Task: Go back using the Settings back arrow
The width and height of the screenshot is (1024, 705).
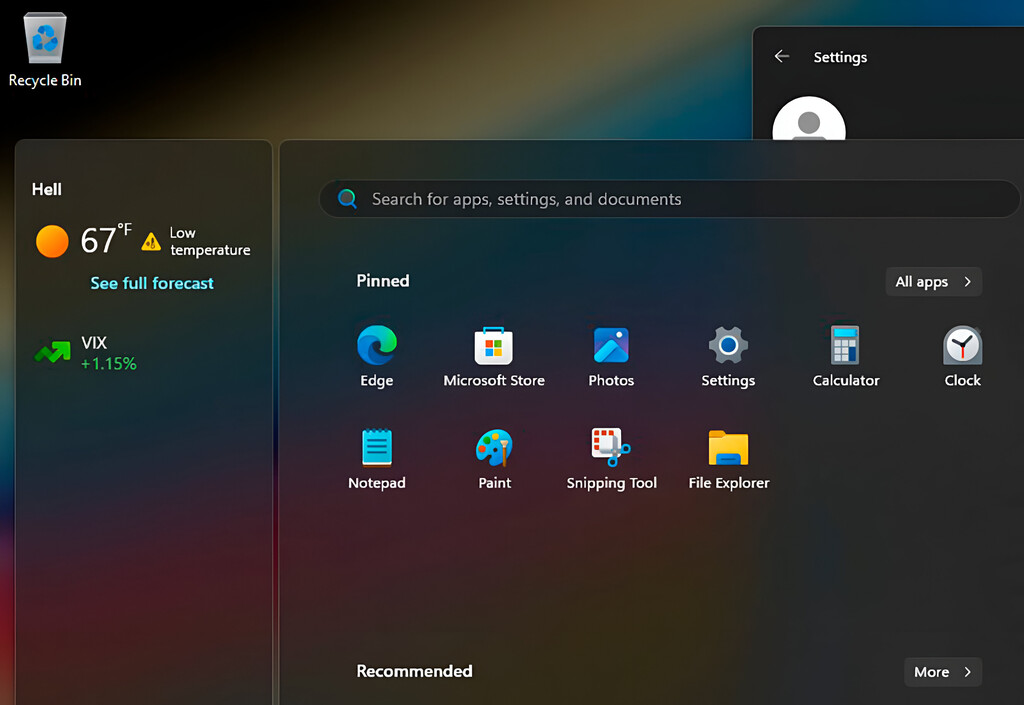Action: (x=782, y=57)
